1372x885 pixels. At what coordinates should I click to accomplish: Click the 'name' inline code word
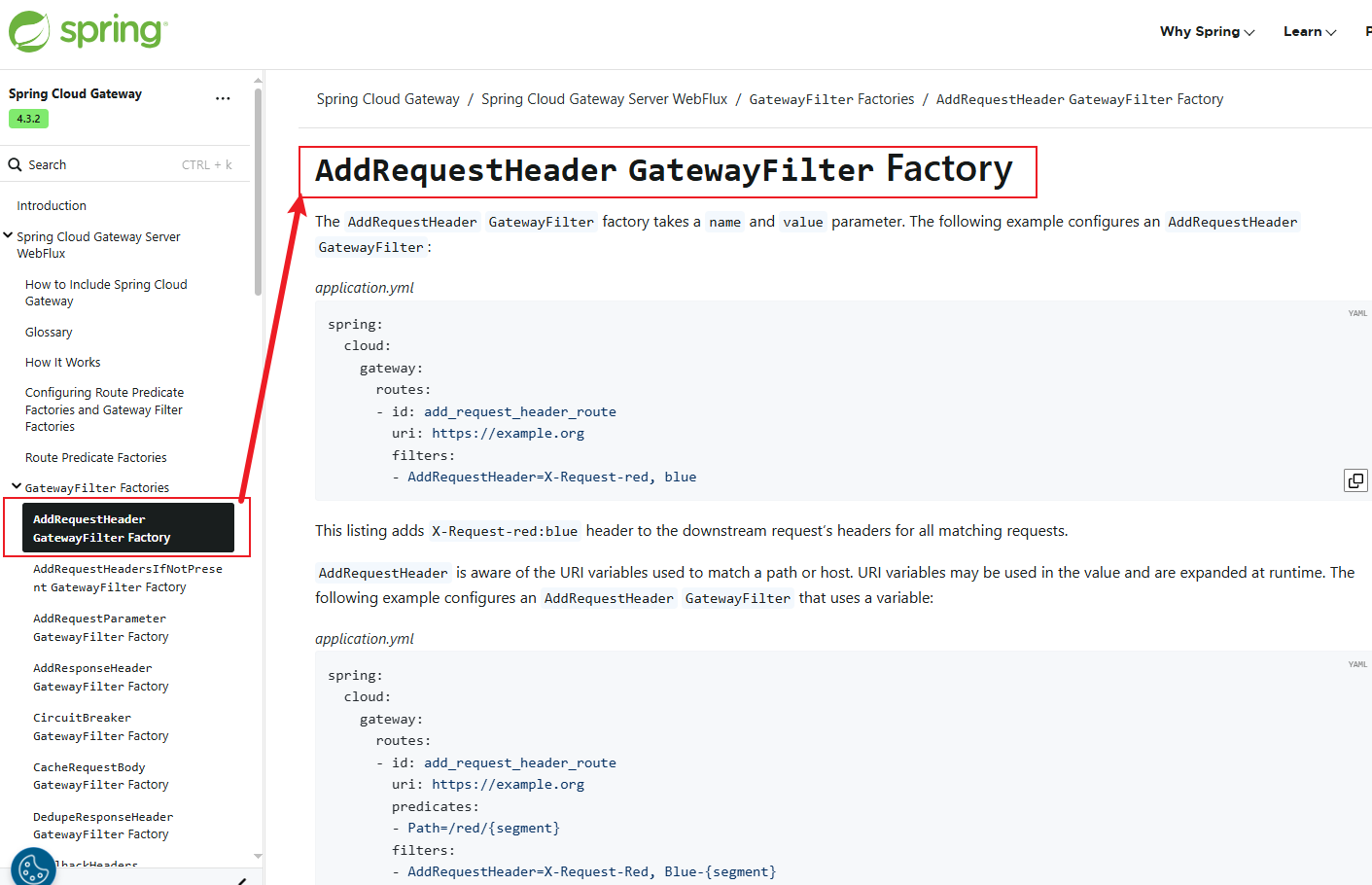(725, 222)
